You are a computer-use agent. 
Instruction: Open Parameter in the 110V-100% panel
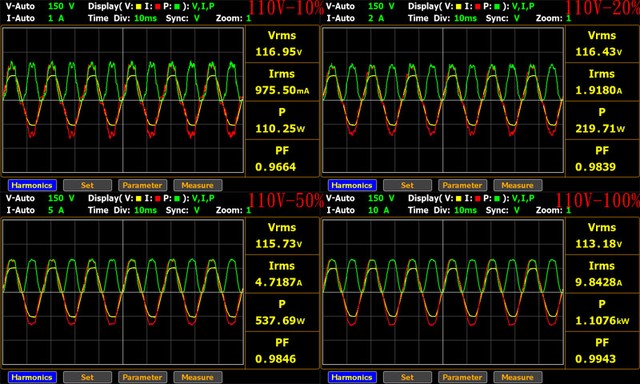coord(462,377)
